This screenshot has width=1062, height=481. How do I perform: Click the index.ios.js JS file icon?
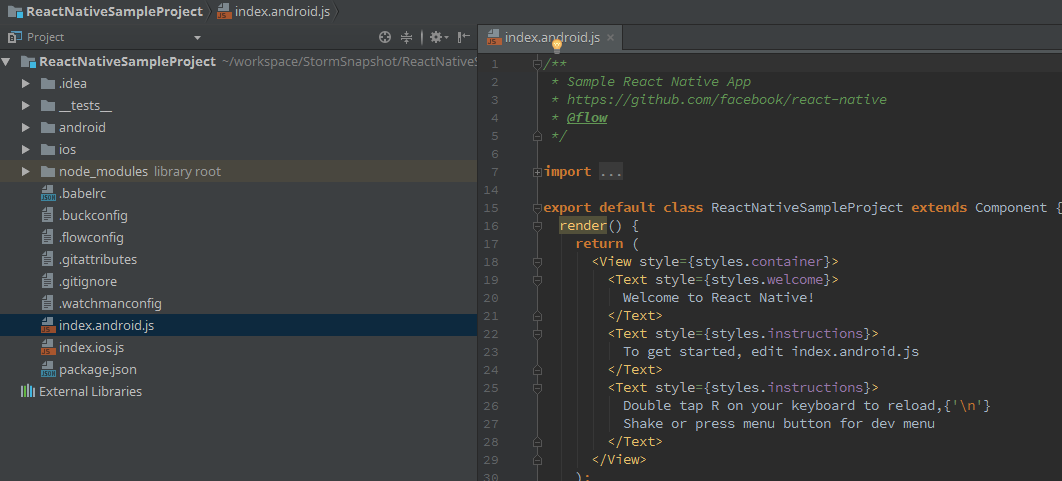pyautogui.click(x=47, y=348)
